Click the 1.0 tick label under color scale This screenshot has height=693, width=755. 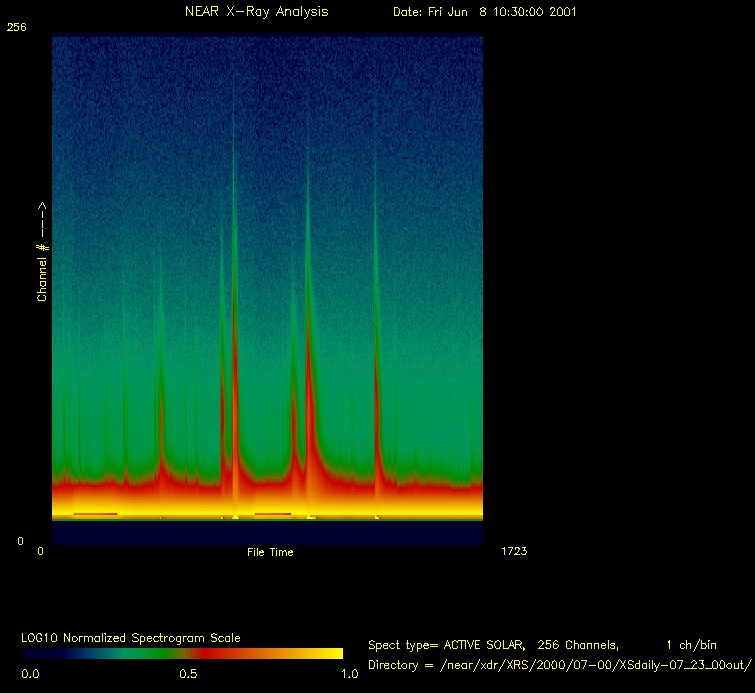[x=349, y=674]
